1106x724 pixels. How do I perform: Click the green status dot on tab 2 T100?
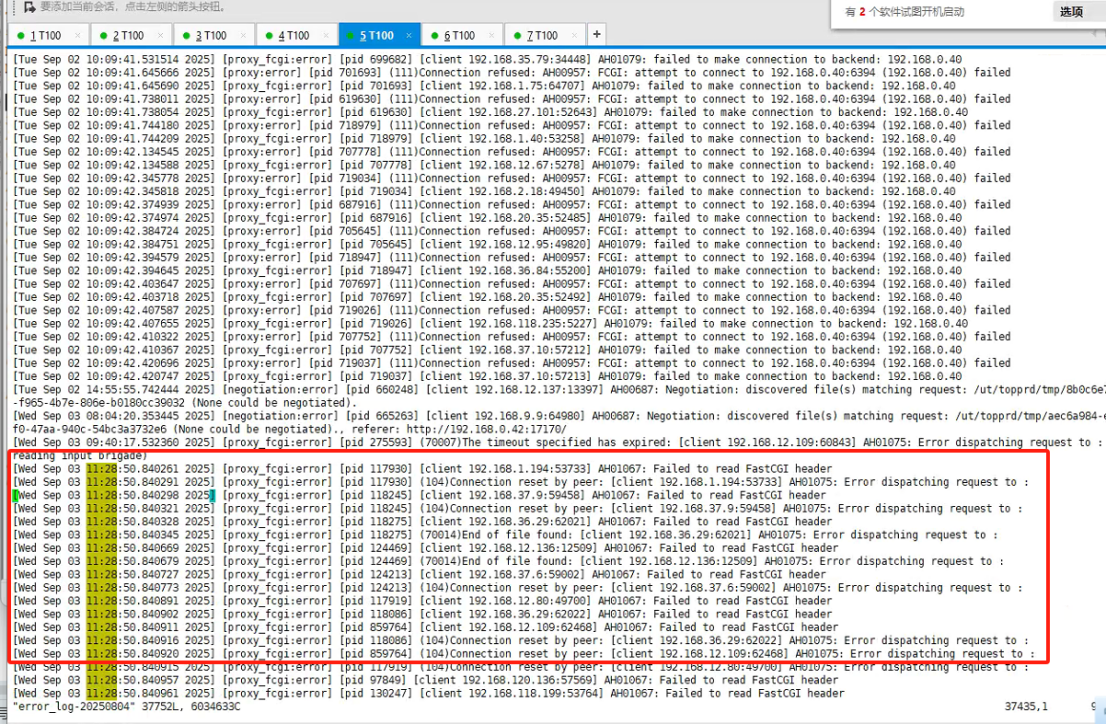coord(105,33)
